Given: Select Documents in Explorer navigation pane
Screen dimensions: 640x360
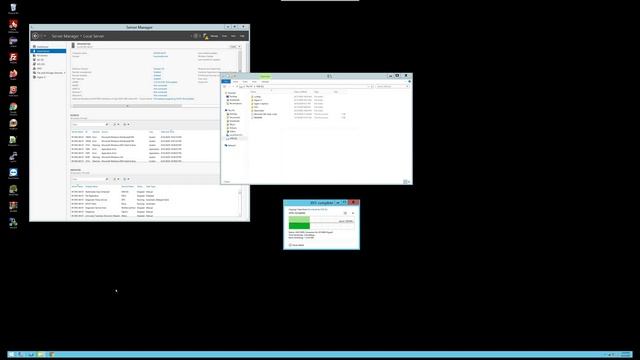Looking at the screenshot, I should 234,118.
